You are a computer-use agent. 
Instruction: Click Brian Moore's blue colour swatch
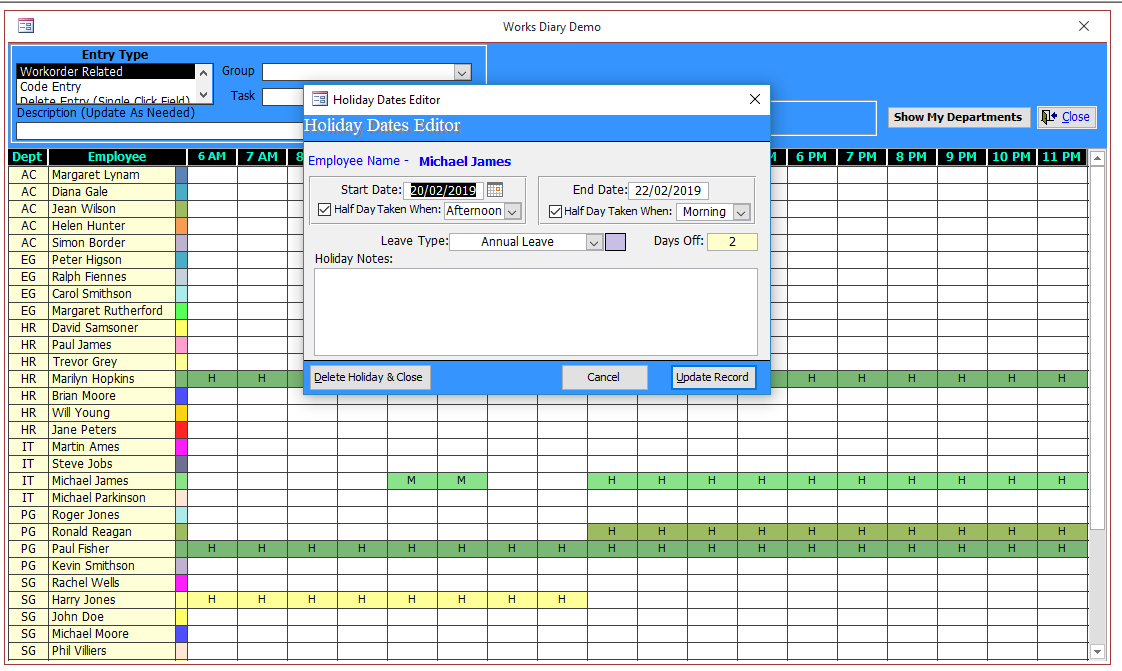click(x=182, y=396)
